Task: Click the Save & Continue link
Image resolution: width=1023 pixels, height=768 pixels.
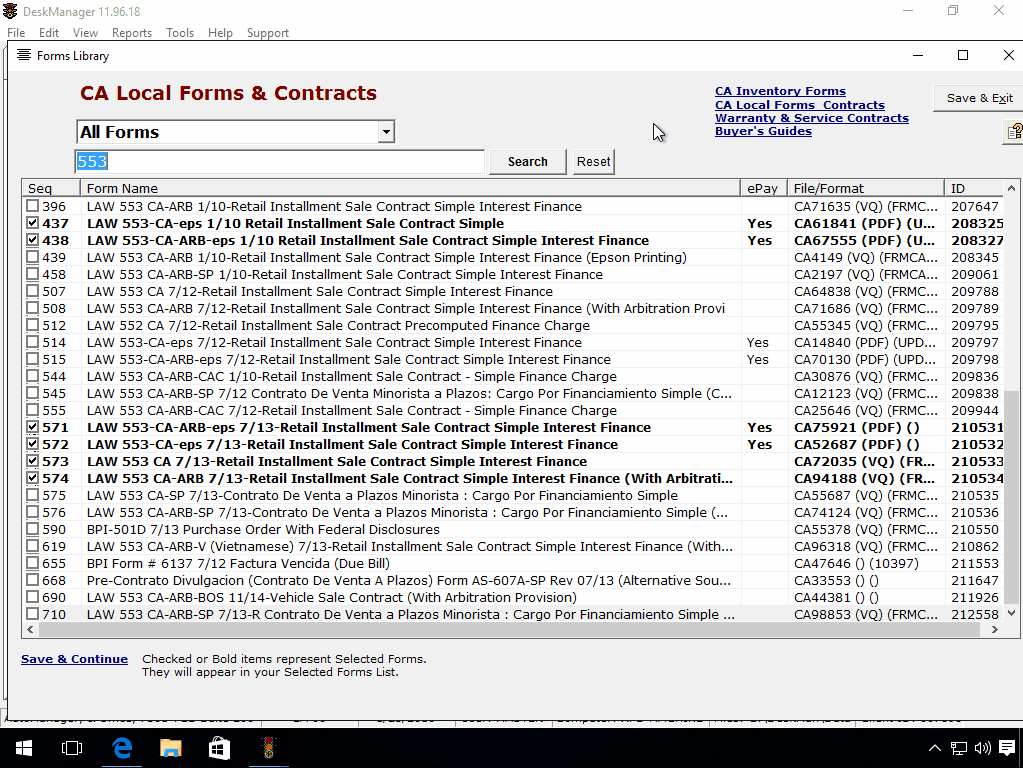Action: (74, 659)
